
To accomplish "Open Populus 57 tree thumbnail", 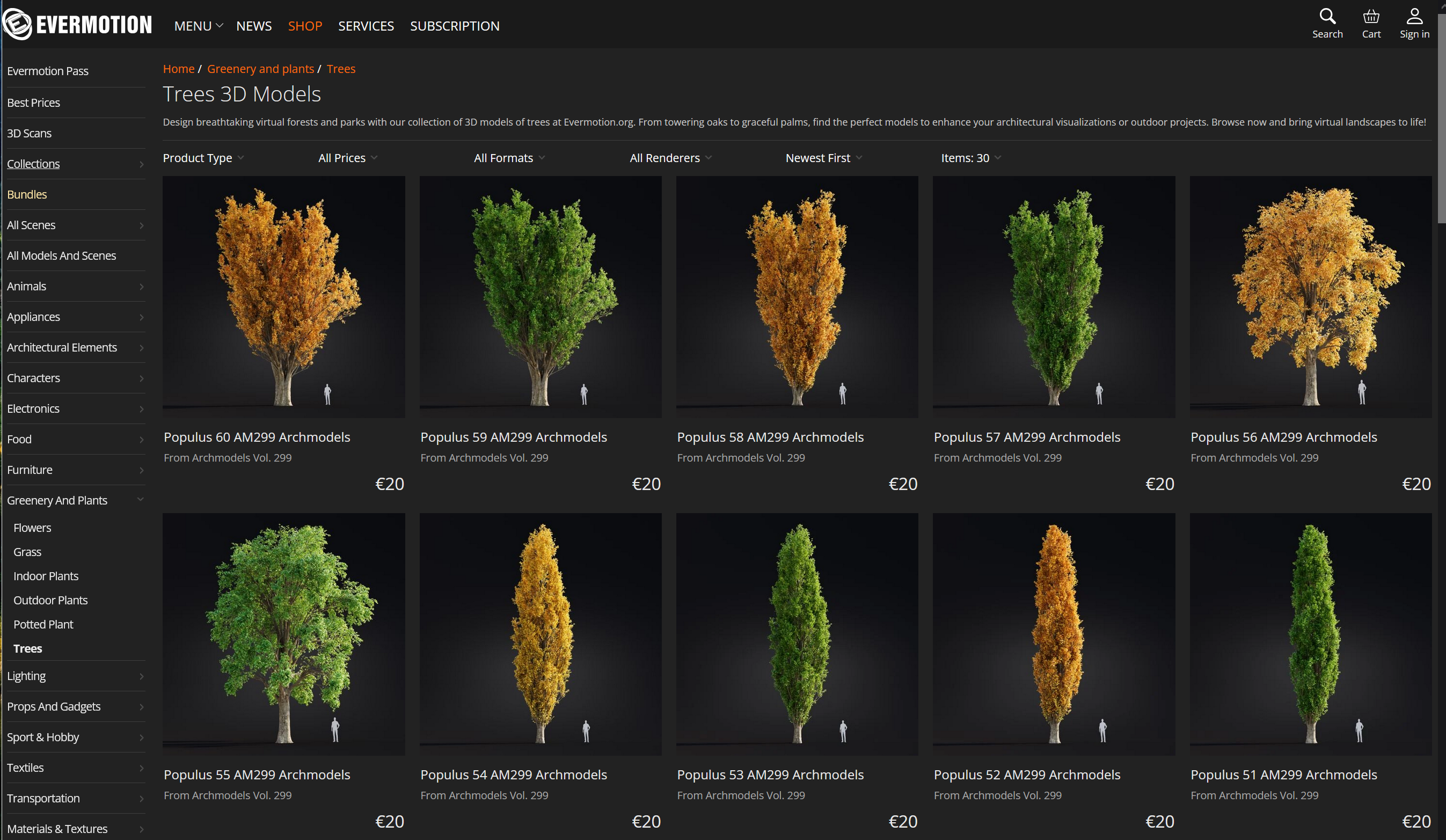I will point(1054,297).
